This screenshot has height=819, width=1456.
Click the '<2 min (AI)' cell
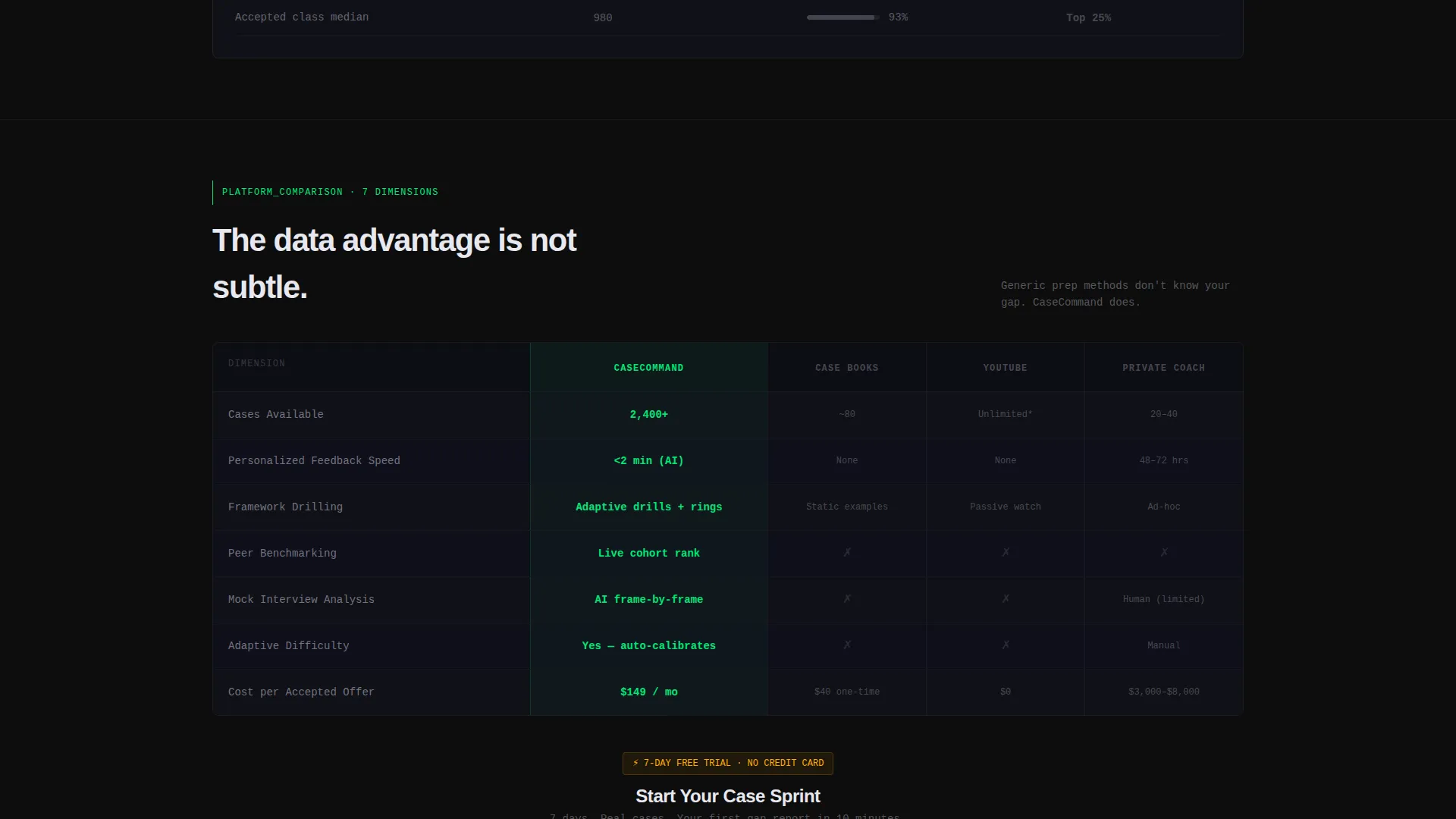649,460
